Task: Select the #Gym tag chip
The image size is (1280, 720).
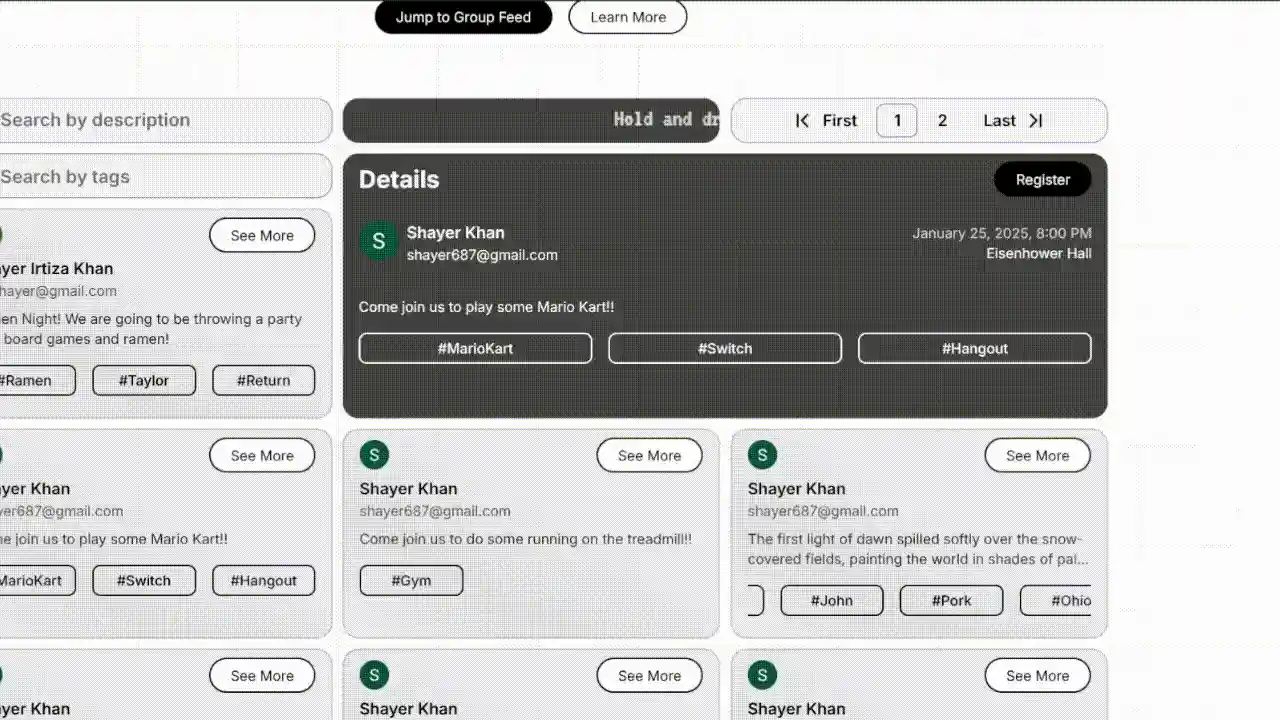Action: [x=411, y=580]
